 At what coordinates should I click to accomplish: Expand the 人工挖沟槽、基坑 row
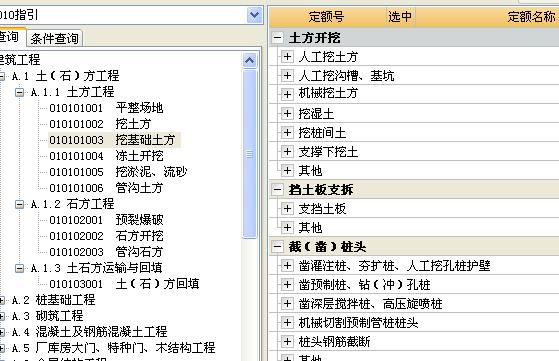287,76
